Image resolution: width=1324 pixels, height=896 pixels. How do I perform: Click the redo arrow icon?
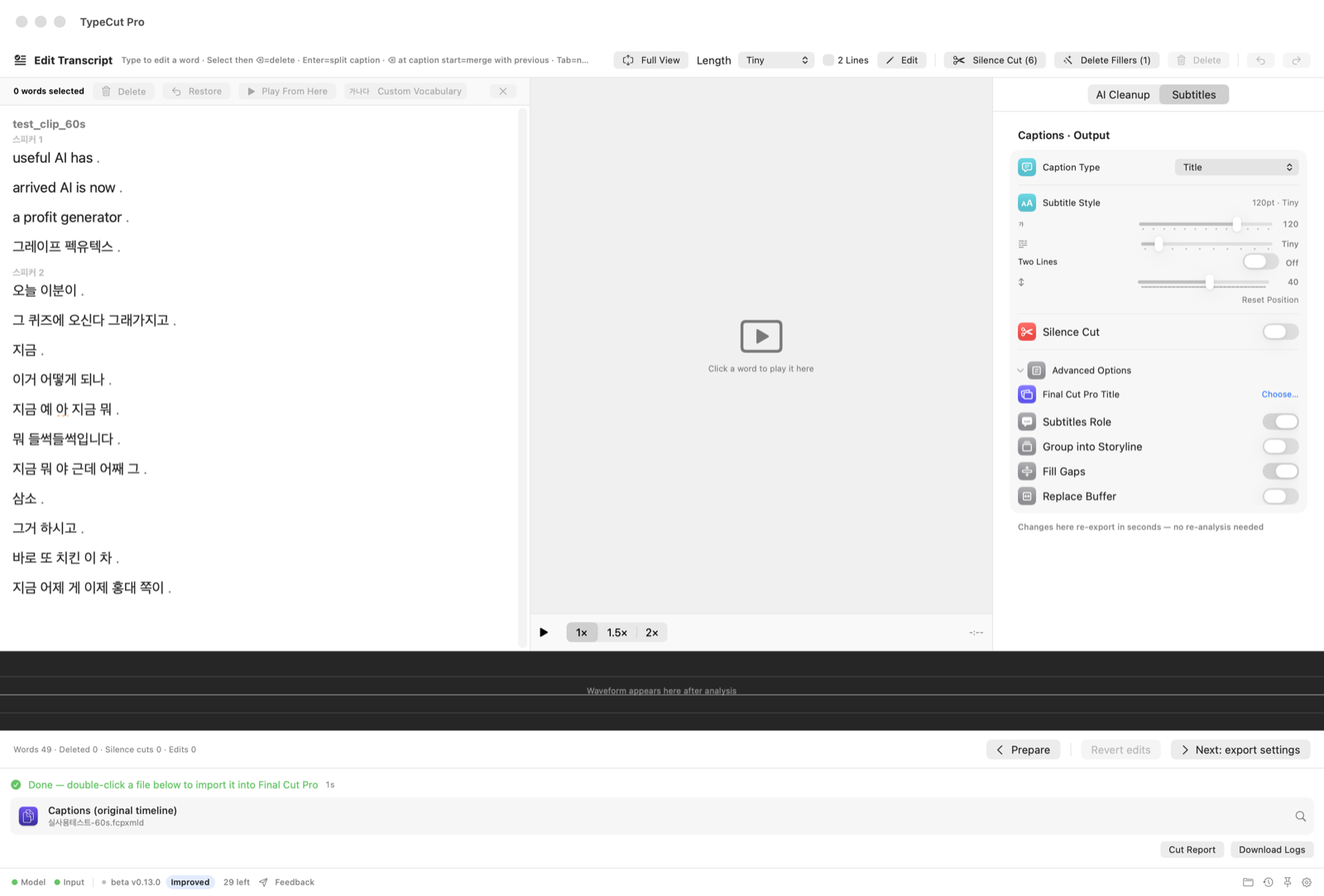1297,60
